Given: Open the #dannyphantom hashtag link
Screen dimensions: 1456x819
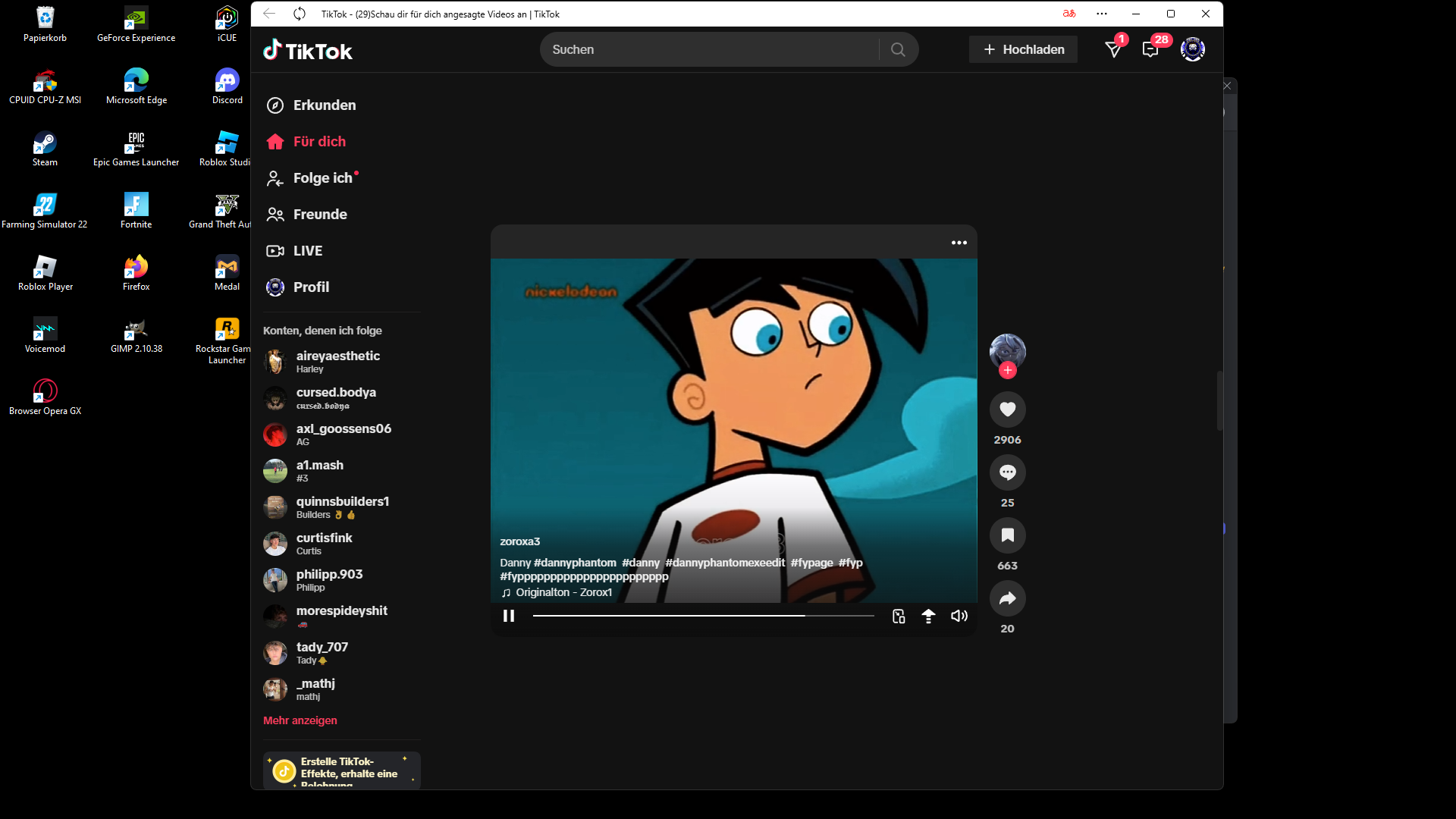Looking at the screenshot, I should [x=575, y=563].
